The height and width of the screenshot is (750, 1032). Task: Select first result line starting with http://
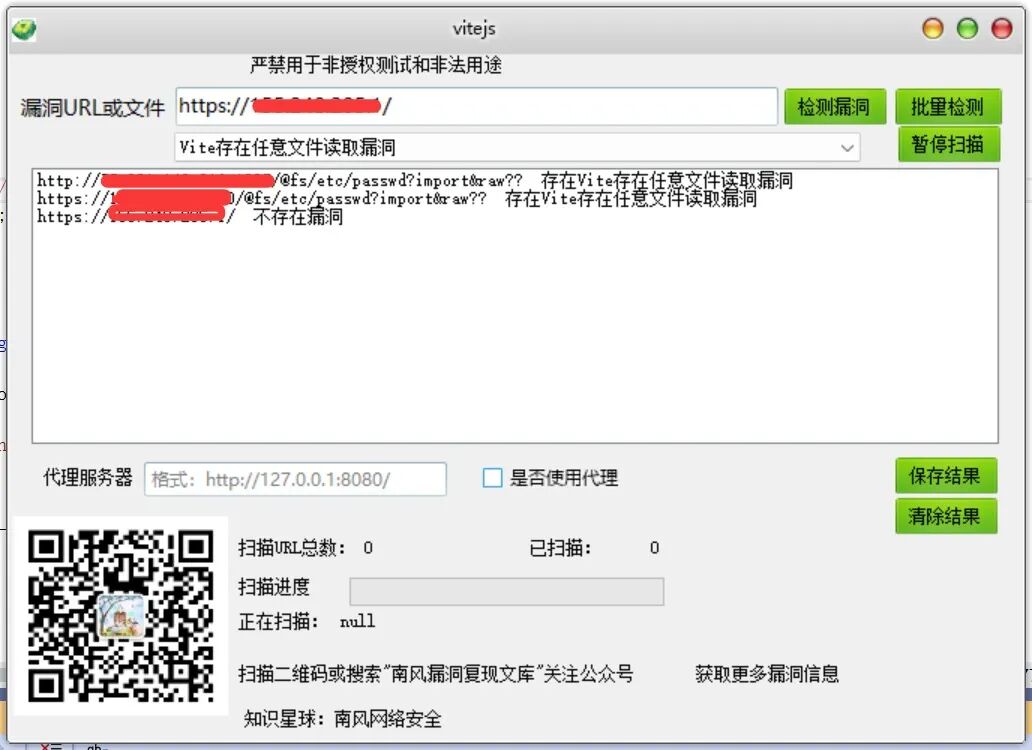coord(415,180)
